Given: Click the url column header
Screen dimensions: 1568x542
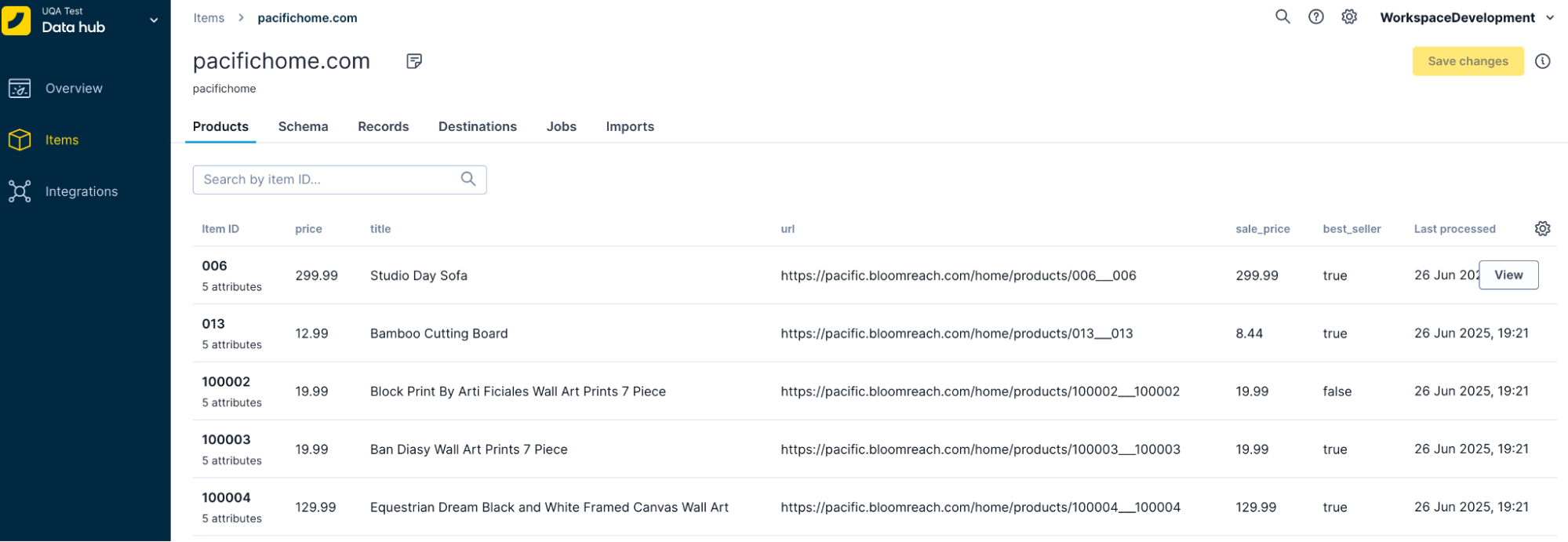Looking at the screenshot, I should [788, 229].
